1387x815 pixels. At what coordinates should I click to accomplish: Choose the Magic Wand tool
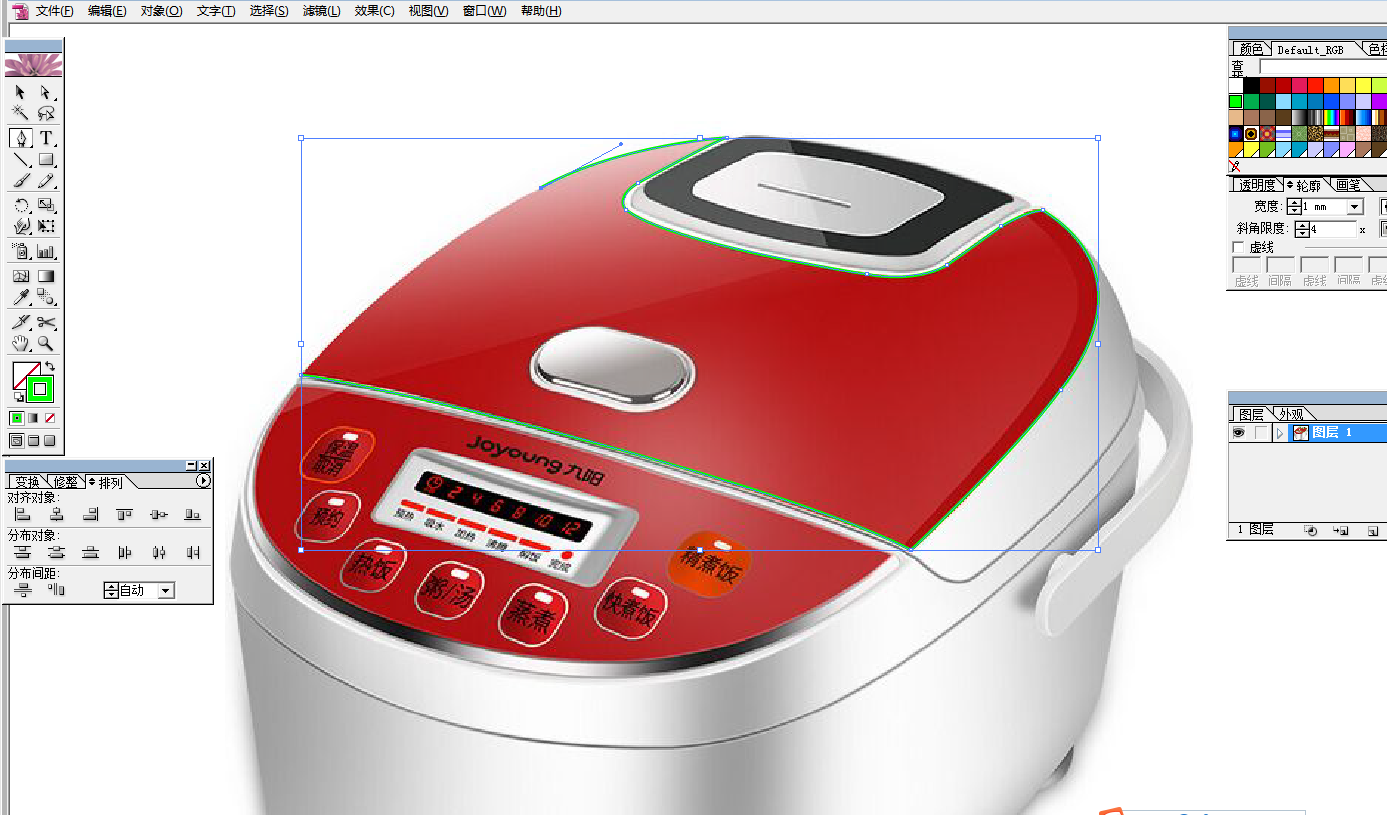point(20,113)
